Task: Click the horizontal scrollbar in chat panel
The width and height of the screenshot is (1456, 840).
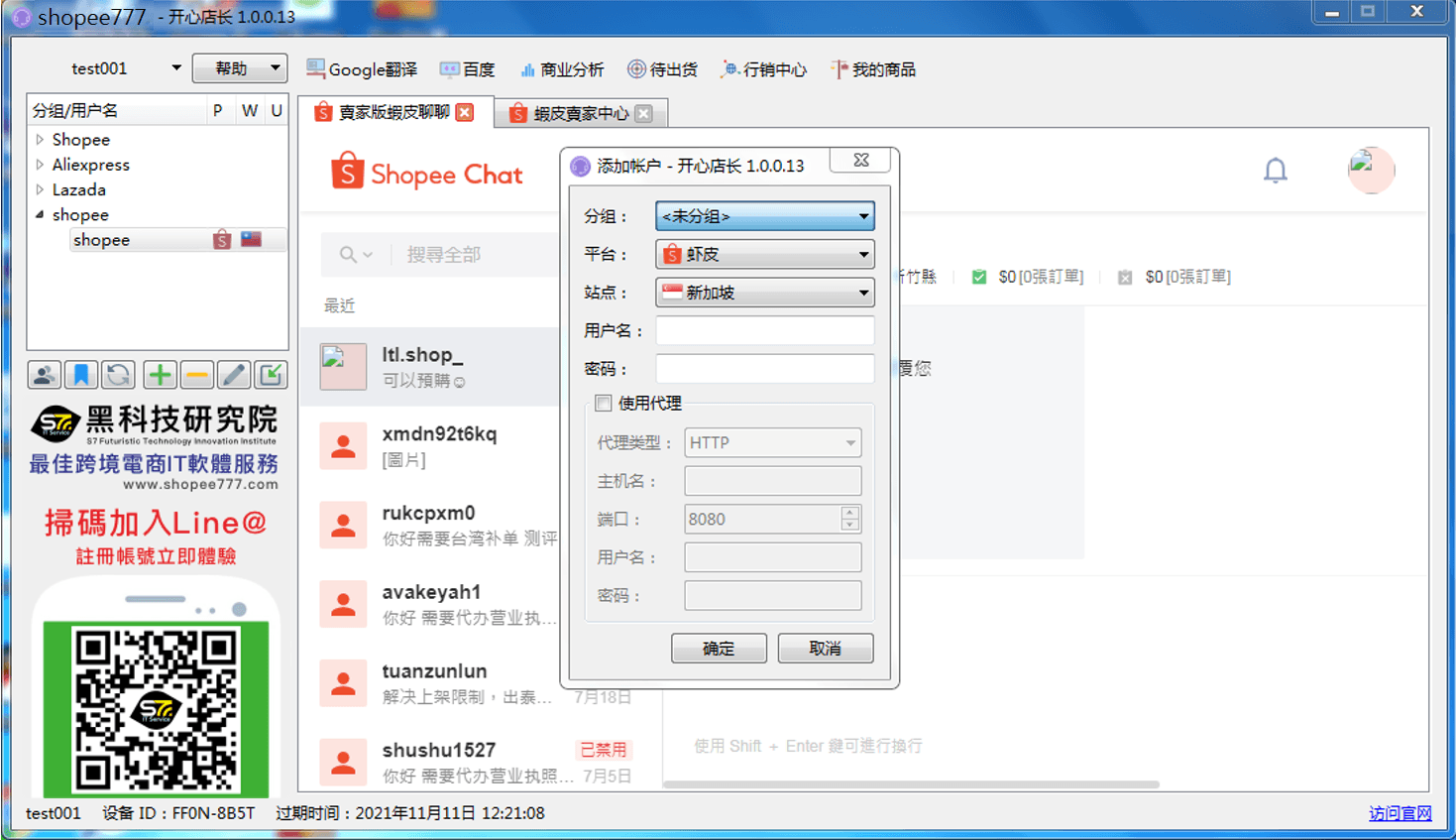Action: point(910,784)
